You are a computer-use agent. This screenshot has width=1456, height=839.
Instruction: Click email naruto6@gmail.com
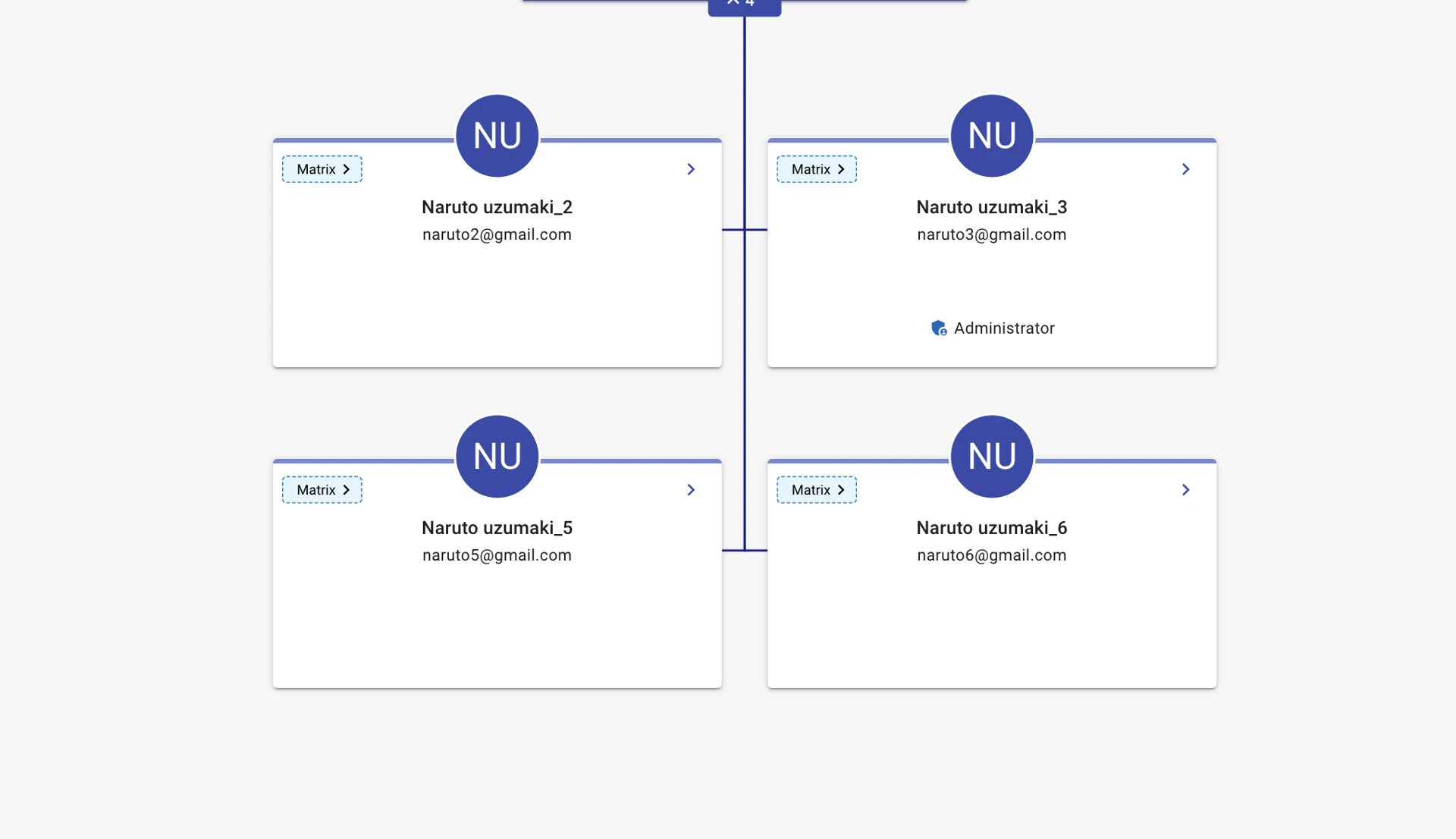991,555
